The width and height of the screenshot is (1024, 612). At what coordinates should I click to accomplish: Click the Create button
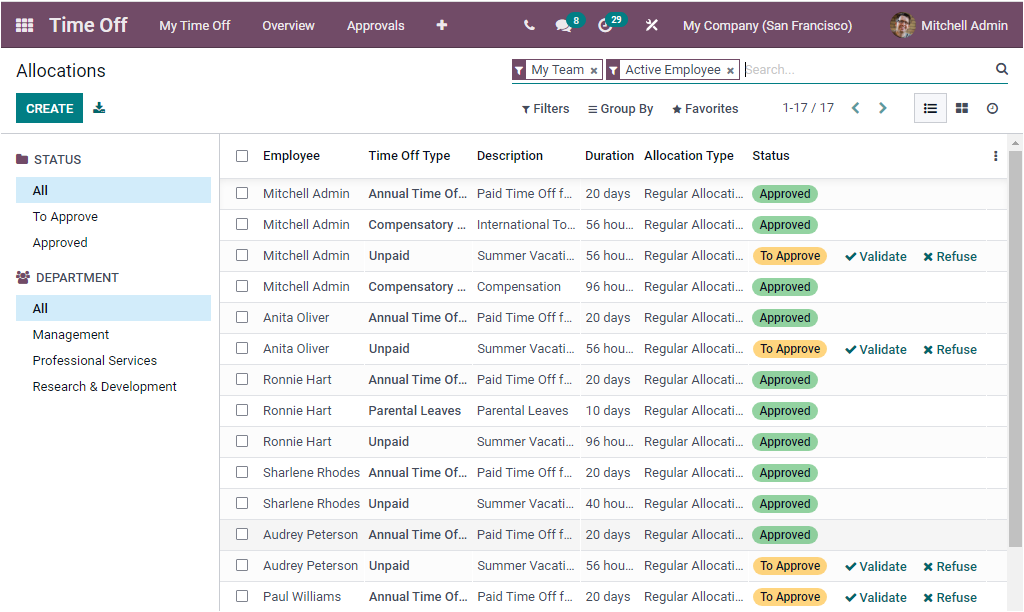(x=49, y=107)
